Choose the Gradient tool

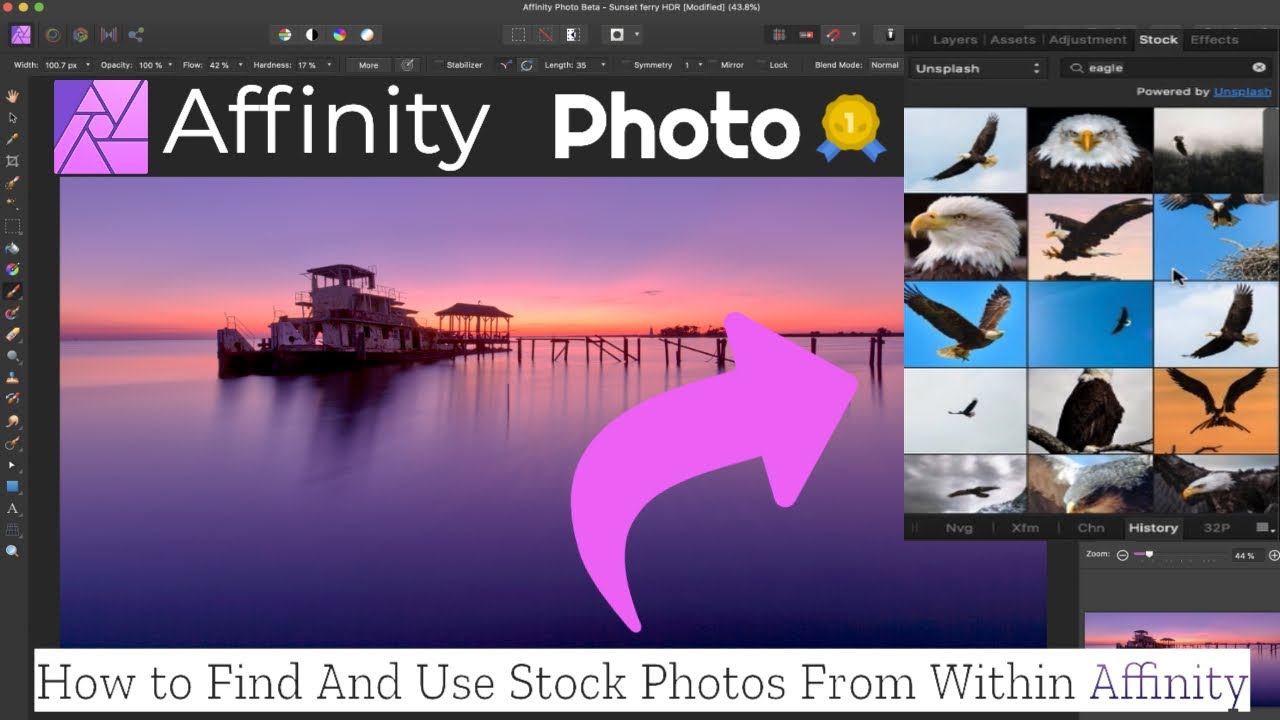pyautogui.click(x=13, y=270)
